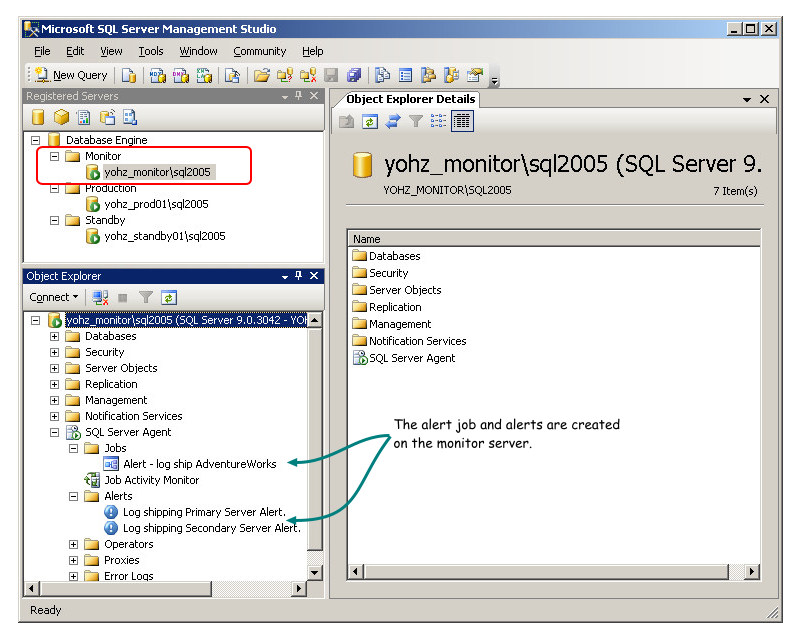Click the Registered Servers toolbar icon
The image size is (786, 639).
click(x=382, y=75)
